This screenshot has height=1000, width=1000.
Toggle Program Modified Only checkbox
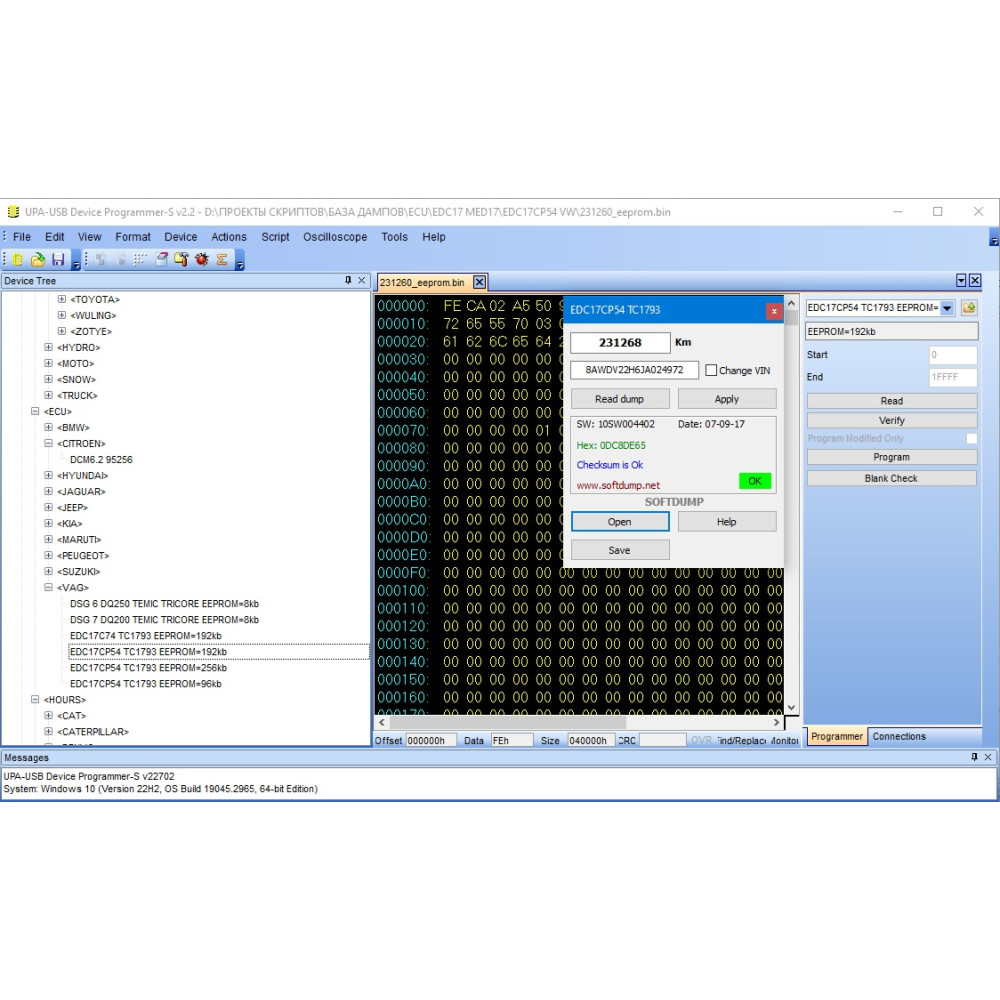pyautogui.click(x=971, y=439)
